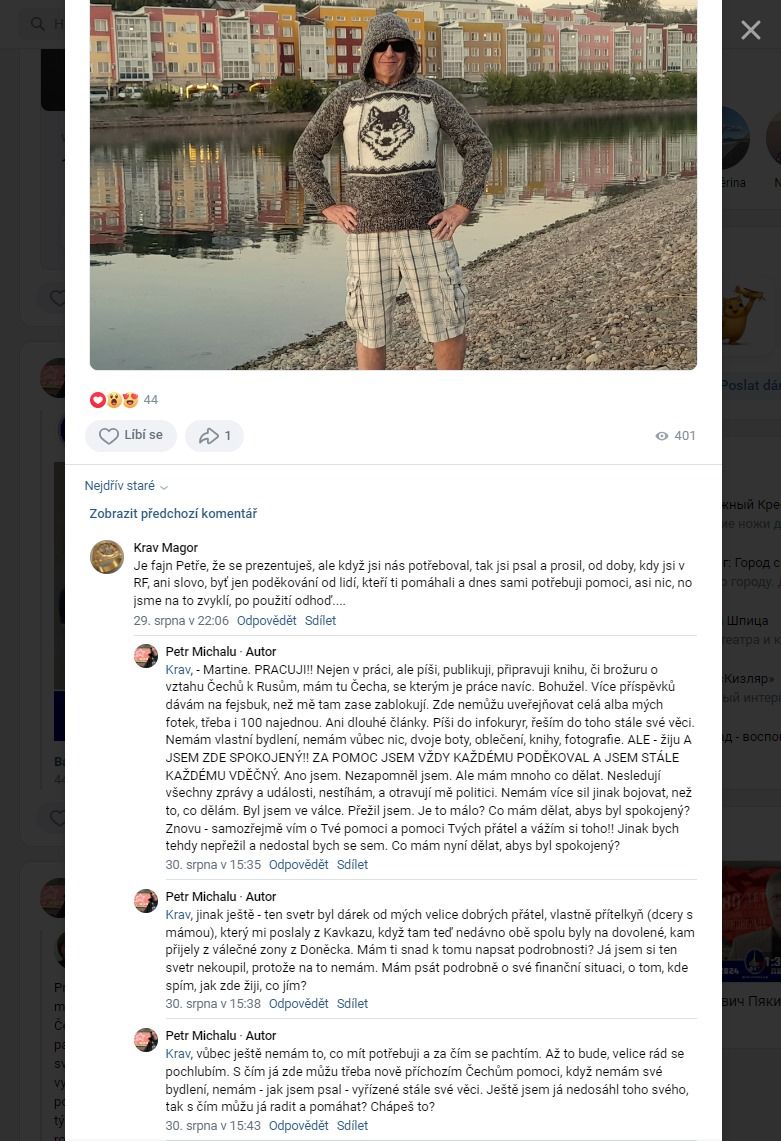781x1141 pixels.
Task: Expand the Nejdřív staré sorting dropdown
Action: pos(126,485)
